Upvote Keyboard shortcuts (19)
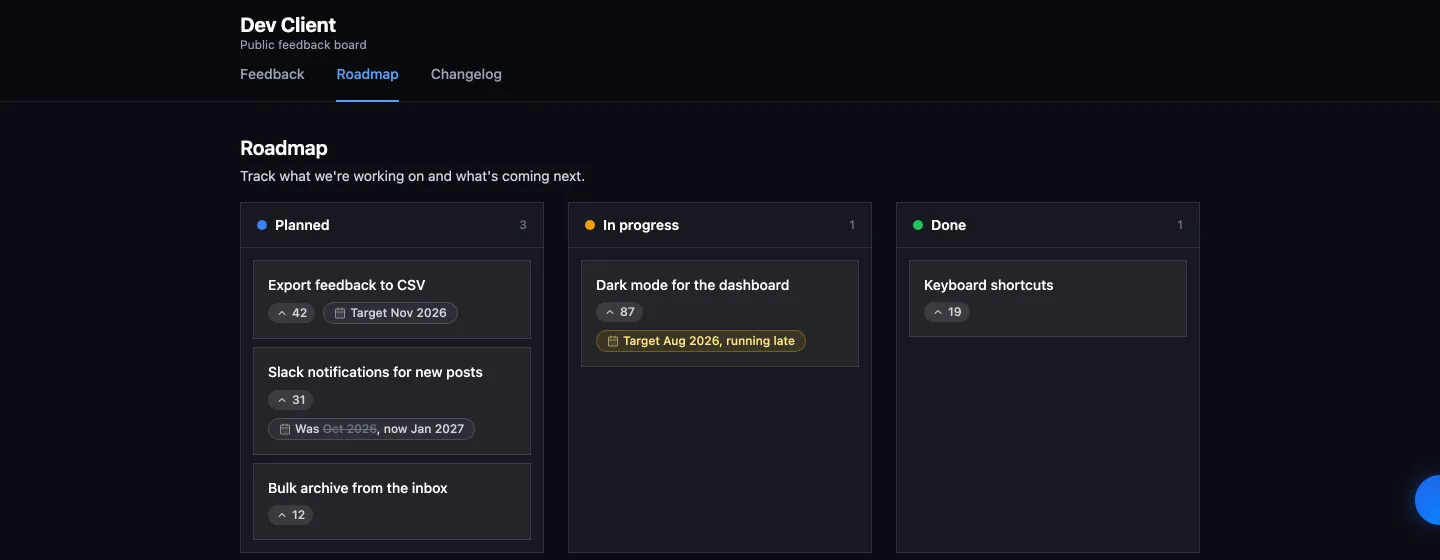Screen dimensions: 1440x560 pos(947,312)
